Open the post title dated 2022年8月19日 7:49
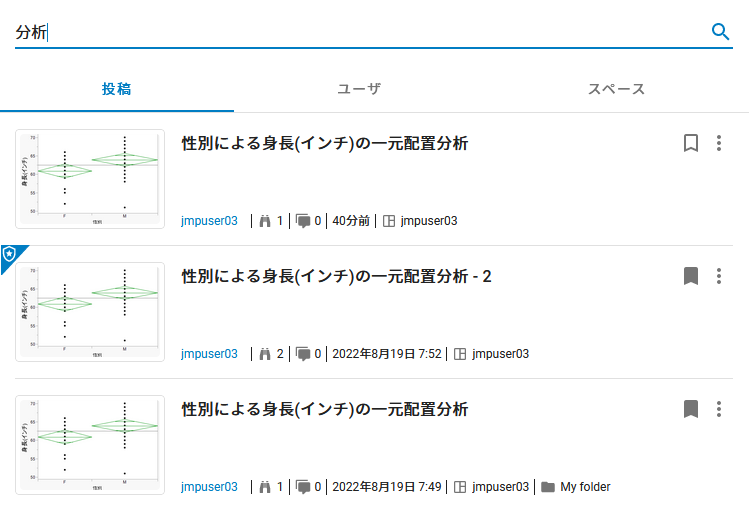The width and height of the screenshot is (749, 532). 325,409
